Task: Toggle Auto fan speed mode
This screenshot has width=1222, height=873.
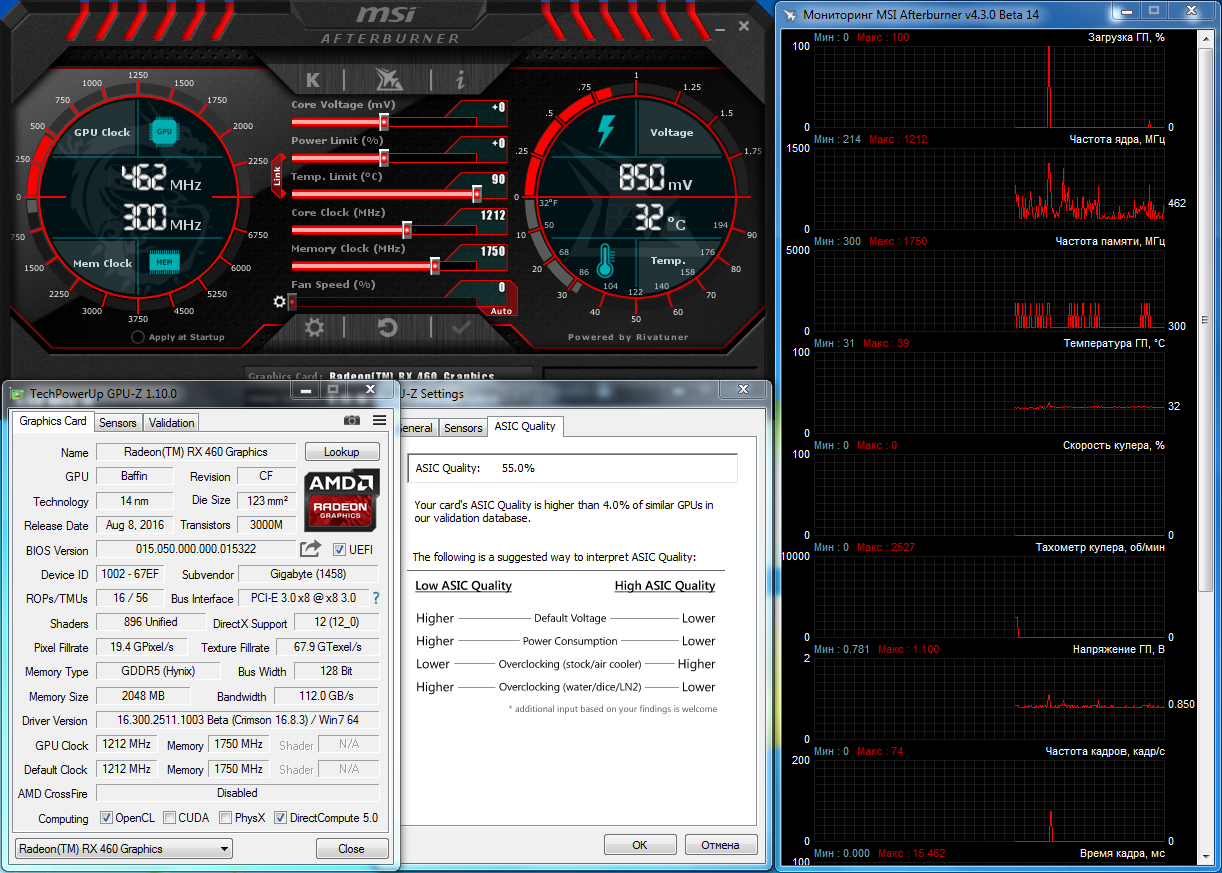Action: point(501,311)
